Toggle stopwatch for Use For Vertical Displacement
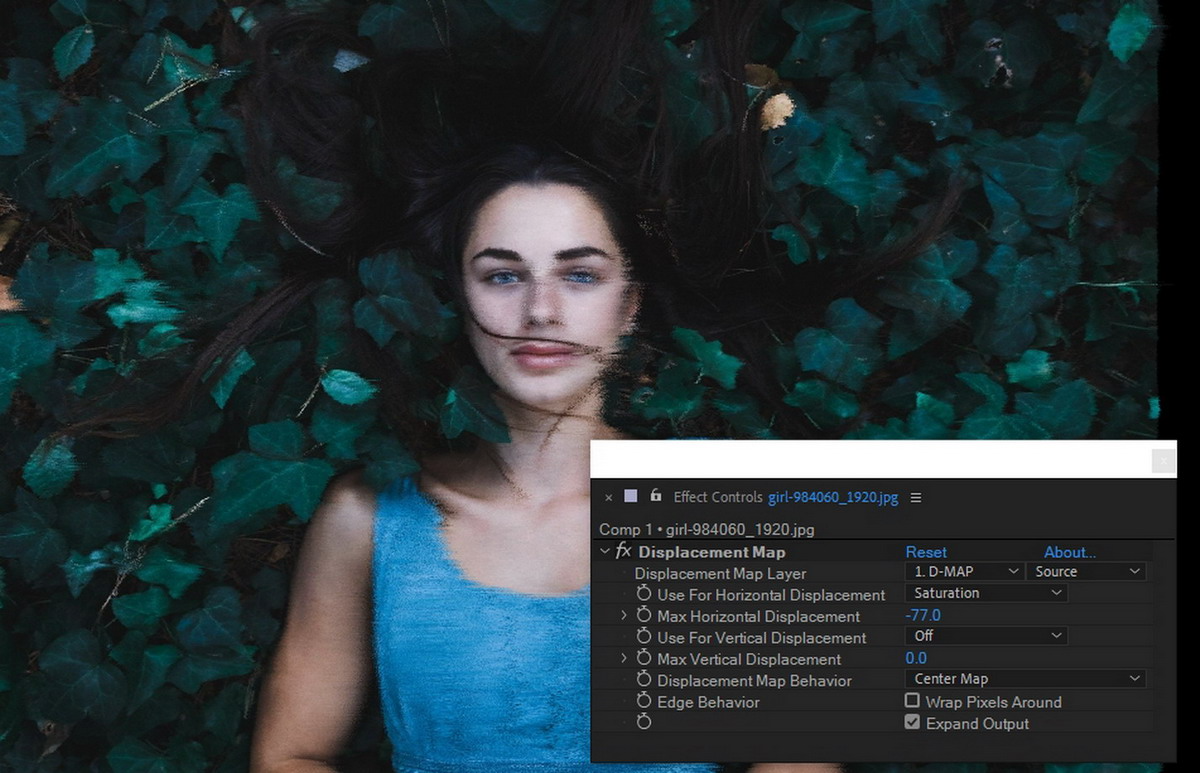The height and width of the screenshot is (773, 1200). (644, 638)
